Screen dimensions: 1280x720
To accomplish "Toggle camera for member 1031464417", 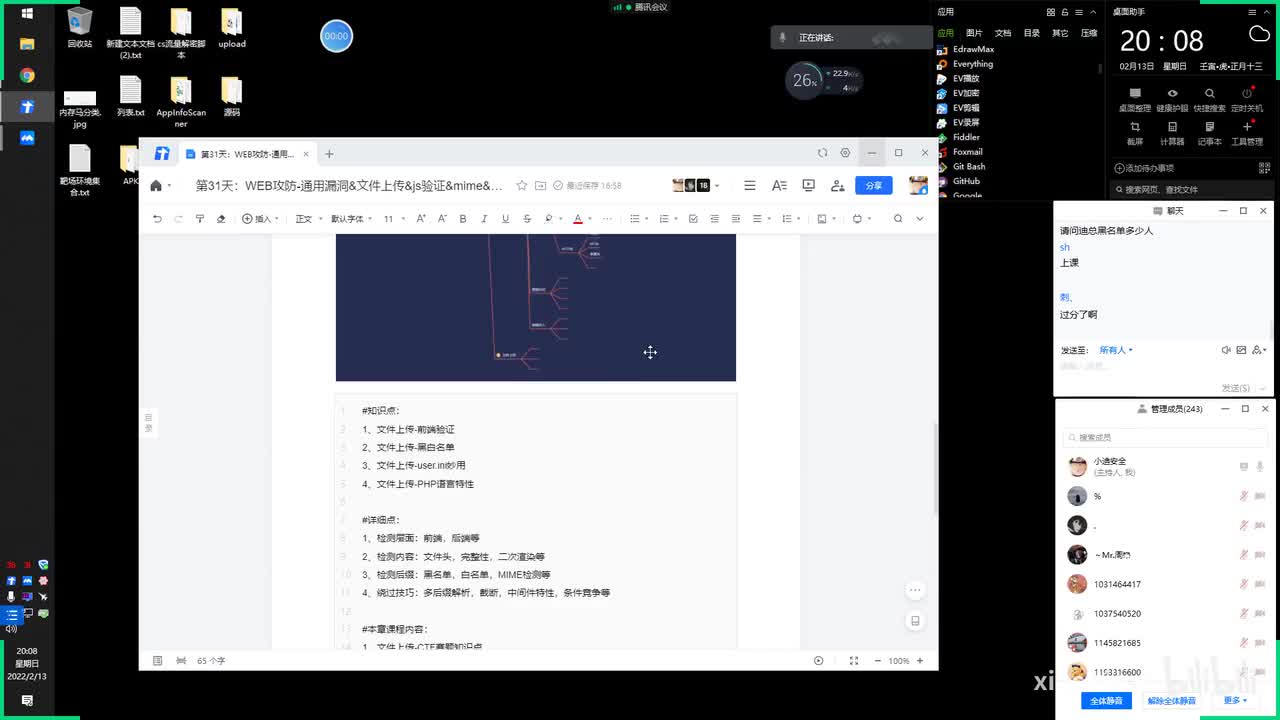I will pyautogui.click(x=1260, y=584).
